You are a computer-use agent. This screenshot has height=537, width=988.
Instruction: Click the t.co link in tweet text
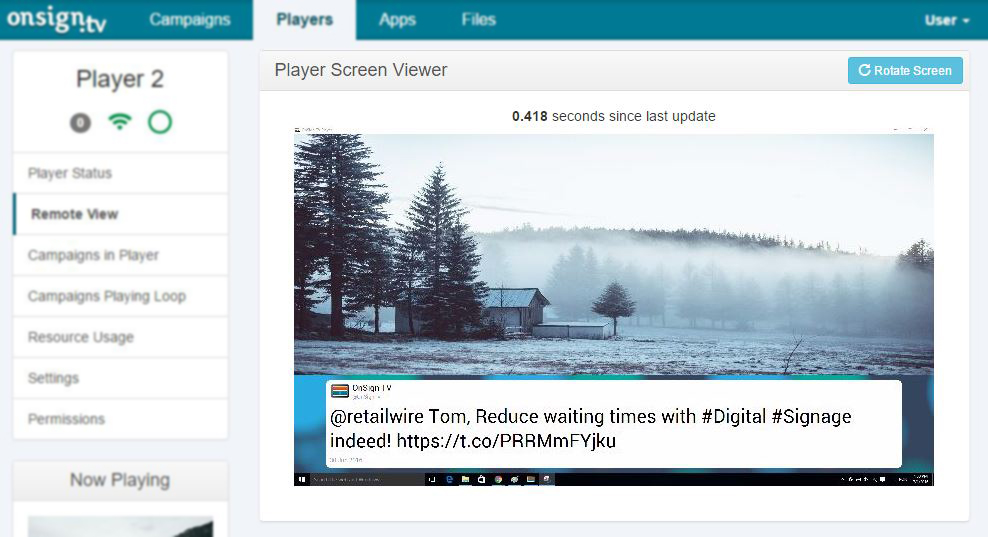click(x=506, y=441)
